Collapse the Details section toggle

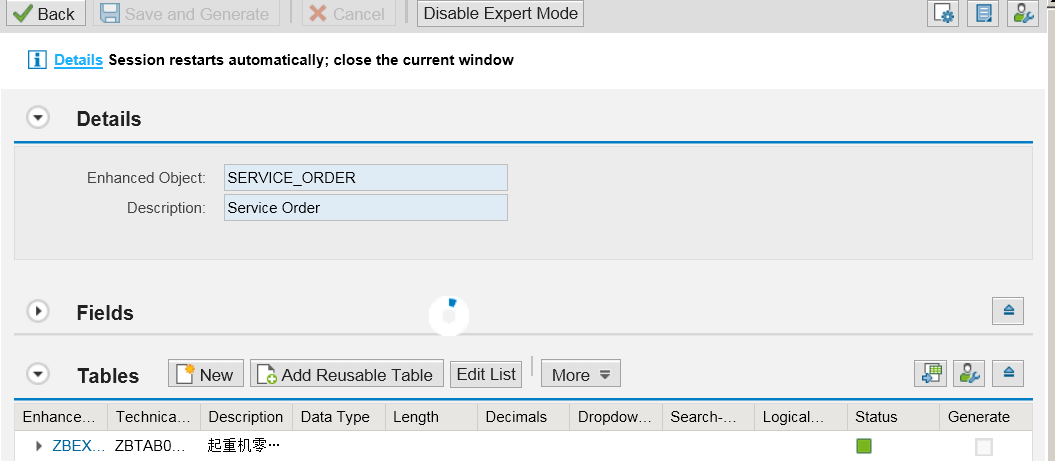click(x=38, y=118)
